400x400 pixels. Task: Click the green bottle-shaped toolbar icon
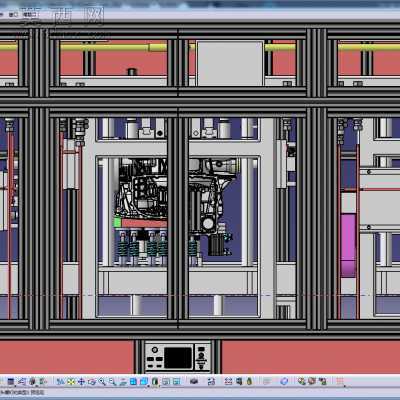pos(249,381)
